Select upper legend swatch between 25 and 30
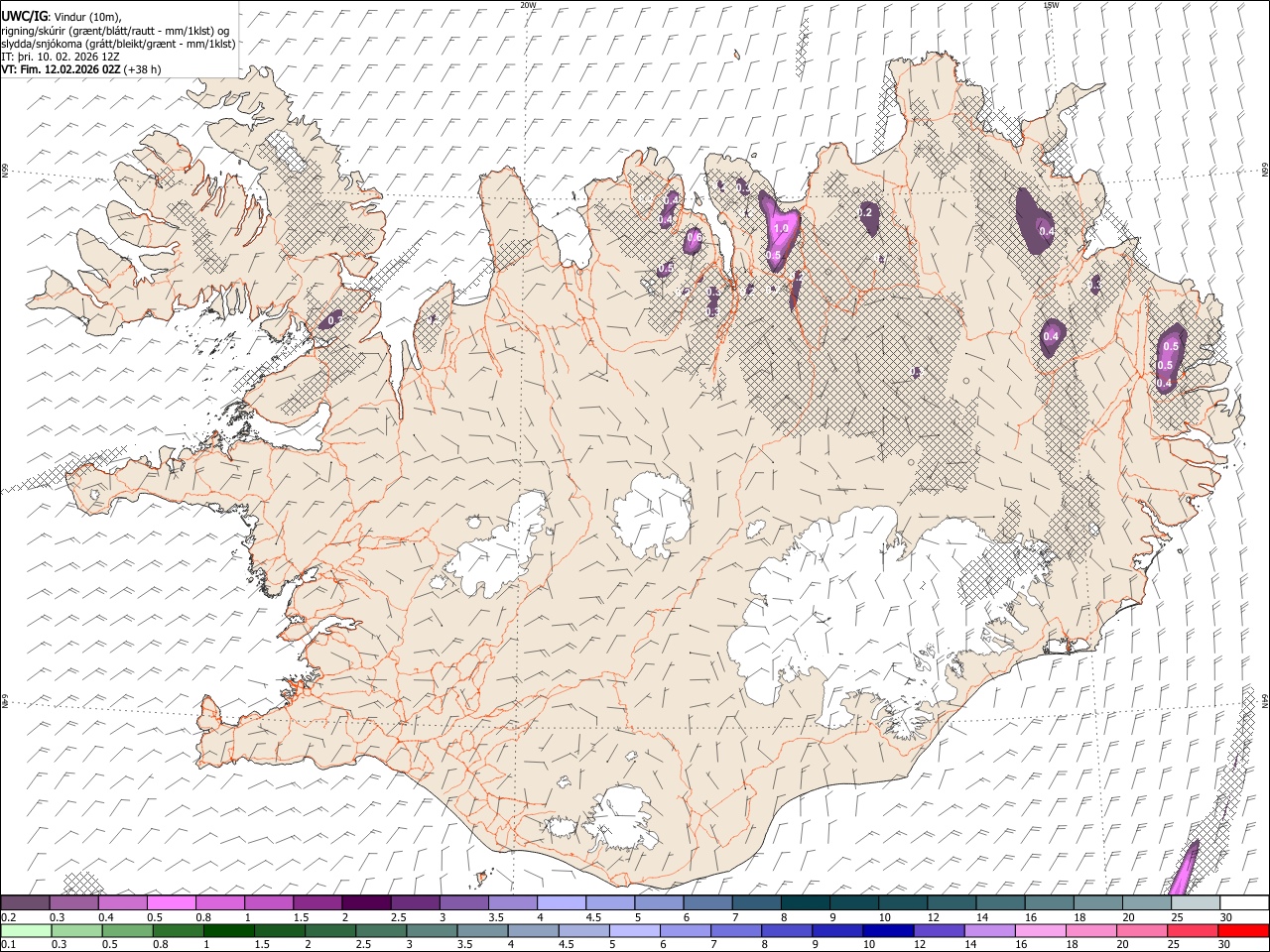The height and width of the screenshot is (952, 1270). point(1196,902)
